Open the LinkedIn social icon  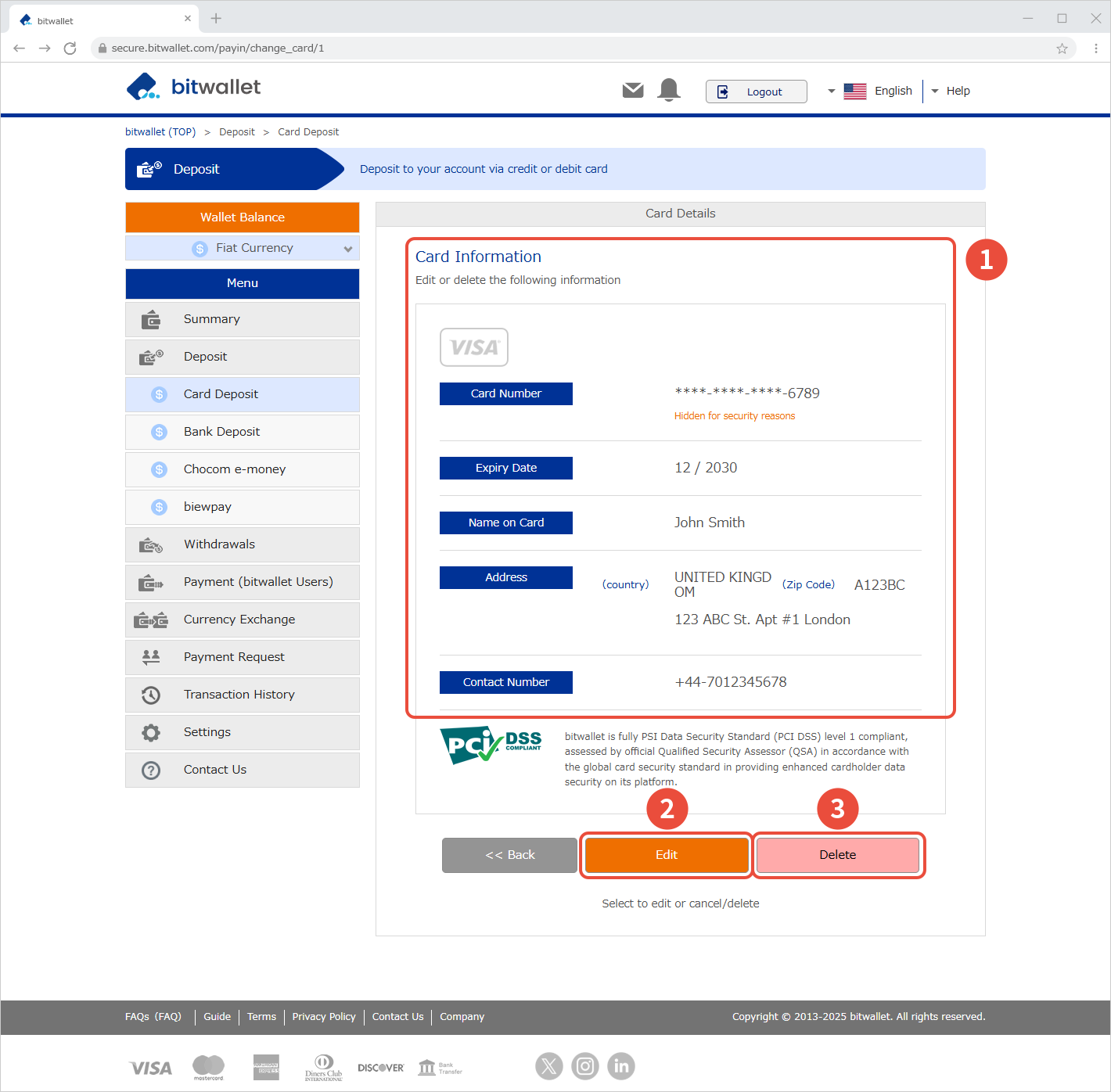tap(621, 1065)
